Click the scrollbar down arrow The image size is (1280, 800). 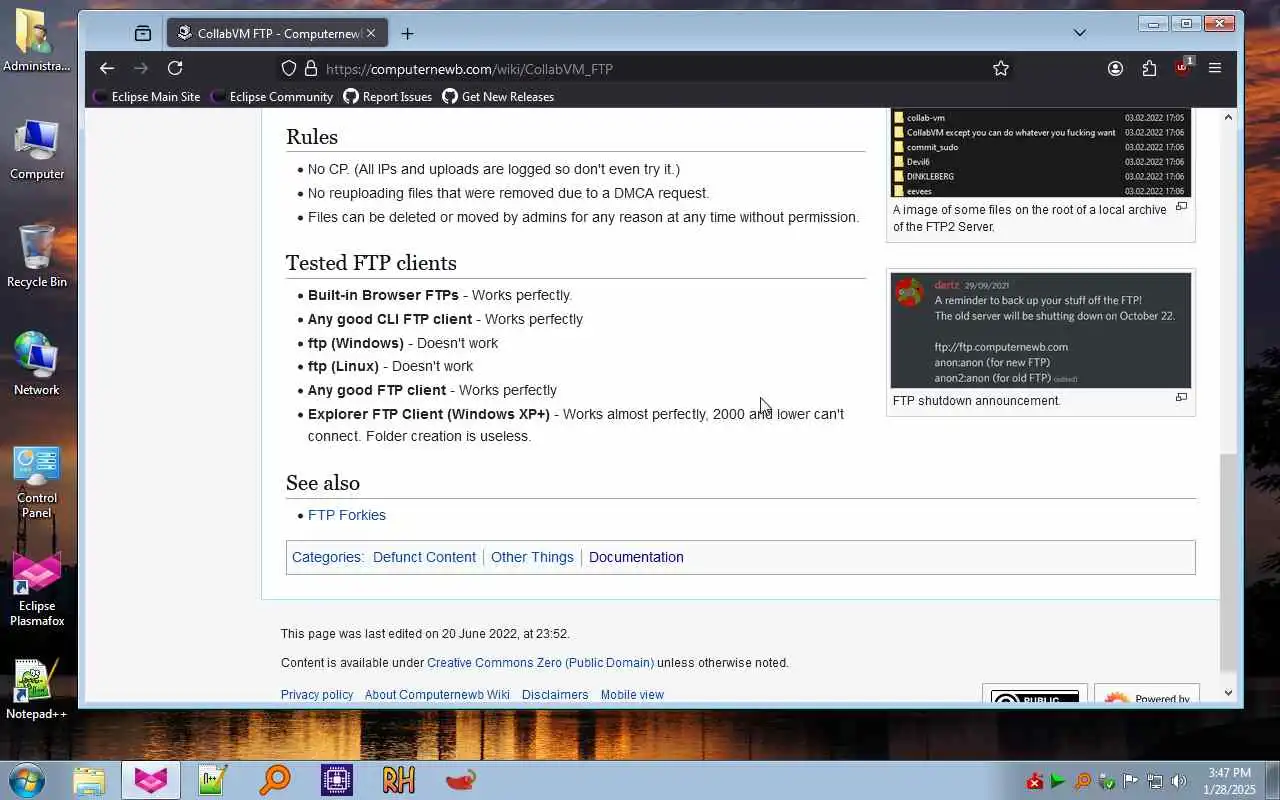1228,692
